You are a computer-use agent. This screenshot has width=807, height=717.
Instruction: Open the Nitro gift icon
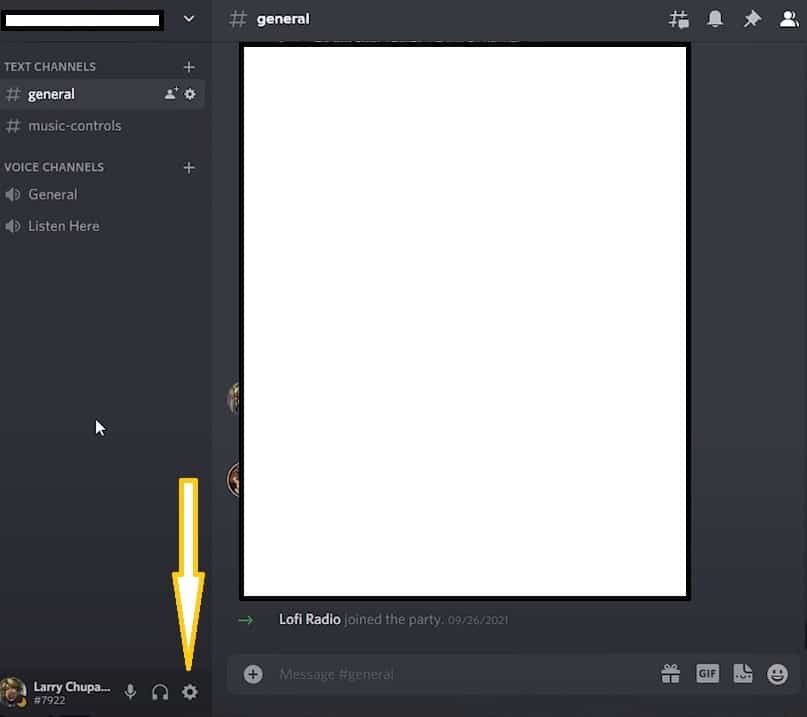click(671, 674)
